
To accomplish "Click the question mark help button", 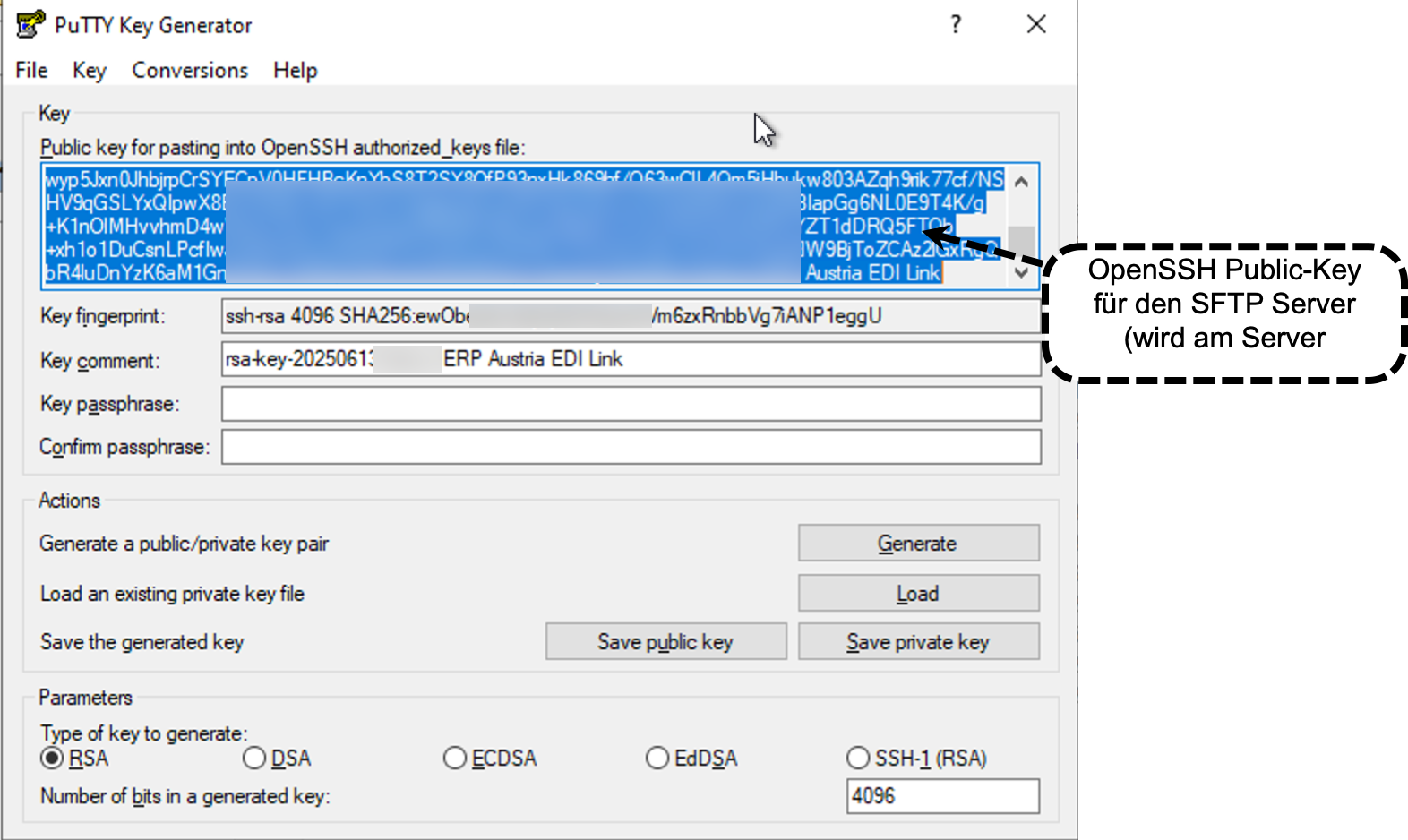I will 956,24.
